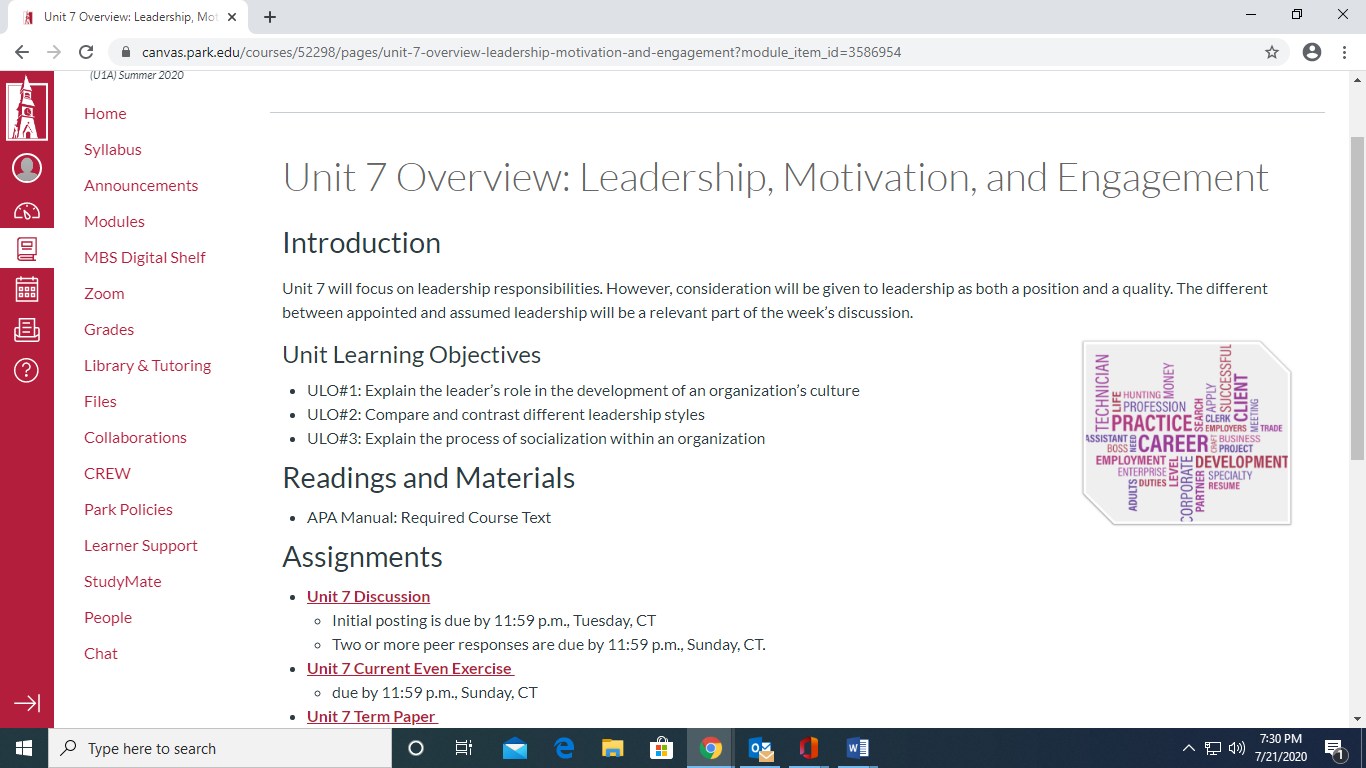
Task: Toggle the bookmark star in the address bar
Action: [x=1270, y=52]
